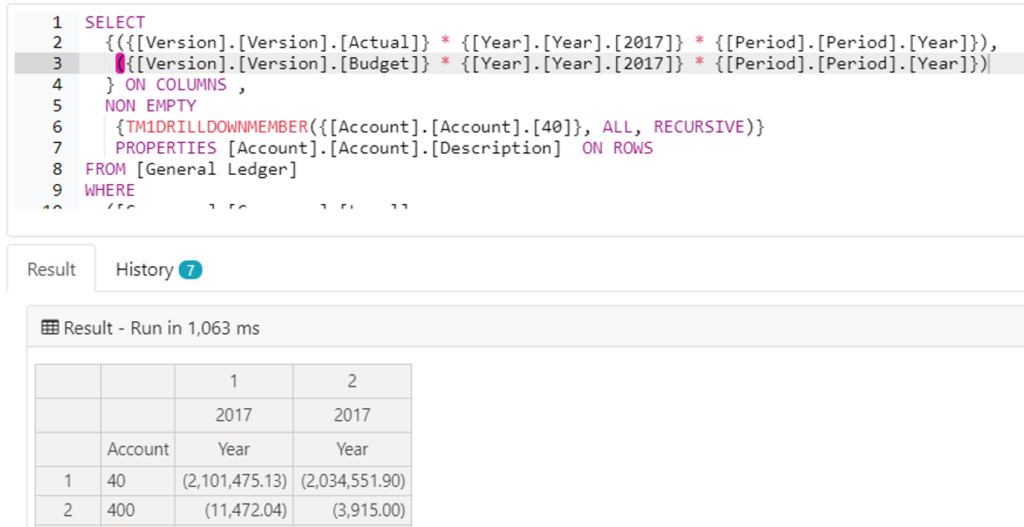This screenshot has width=1024, height=527.
Task: Click [General Ledger] in the FROM clause
Action: click(217, 169)
